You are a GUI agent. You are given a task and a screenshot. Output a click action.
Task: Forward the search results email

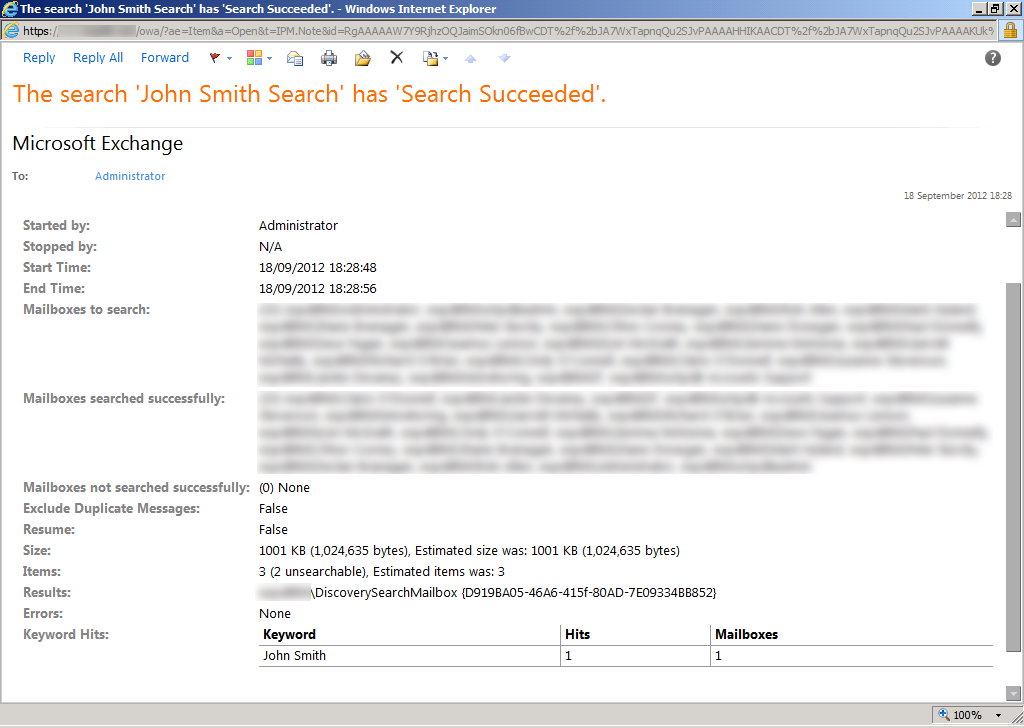165,57
